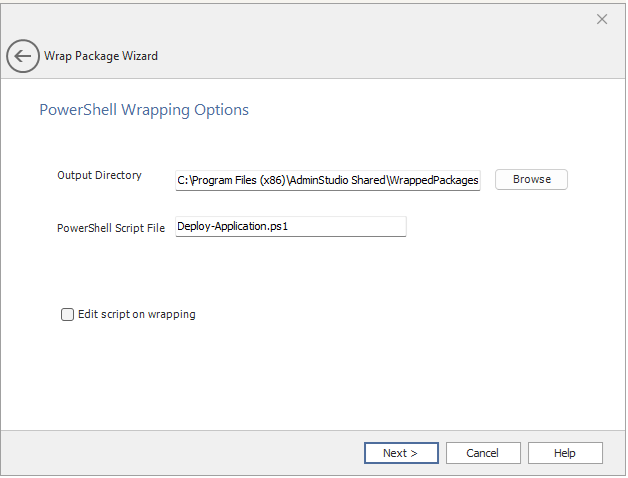The height and width of the screenshot is (478, 628).
Task: Go back using the circled arrow icon
Action: [x=23, y=56]
